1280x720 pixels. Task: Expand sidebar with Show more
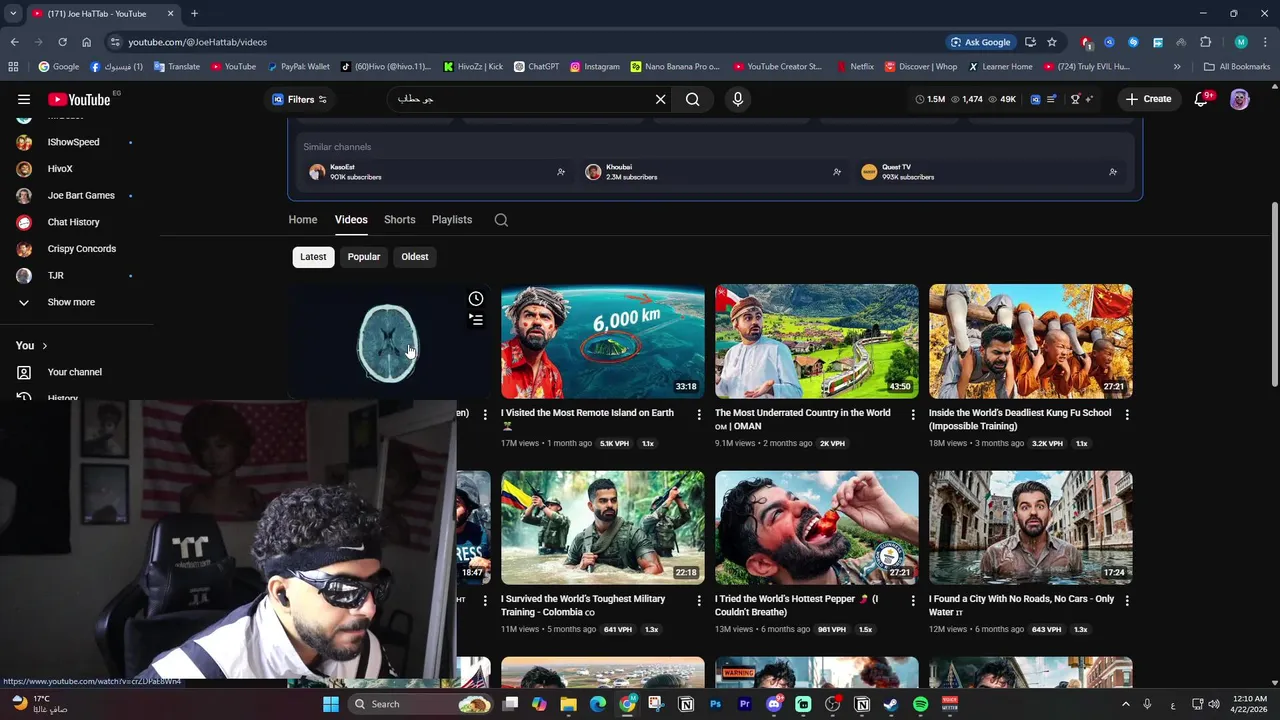[x=70, y=302]
